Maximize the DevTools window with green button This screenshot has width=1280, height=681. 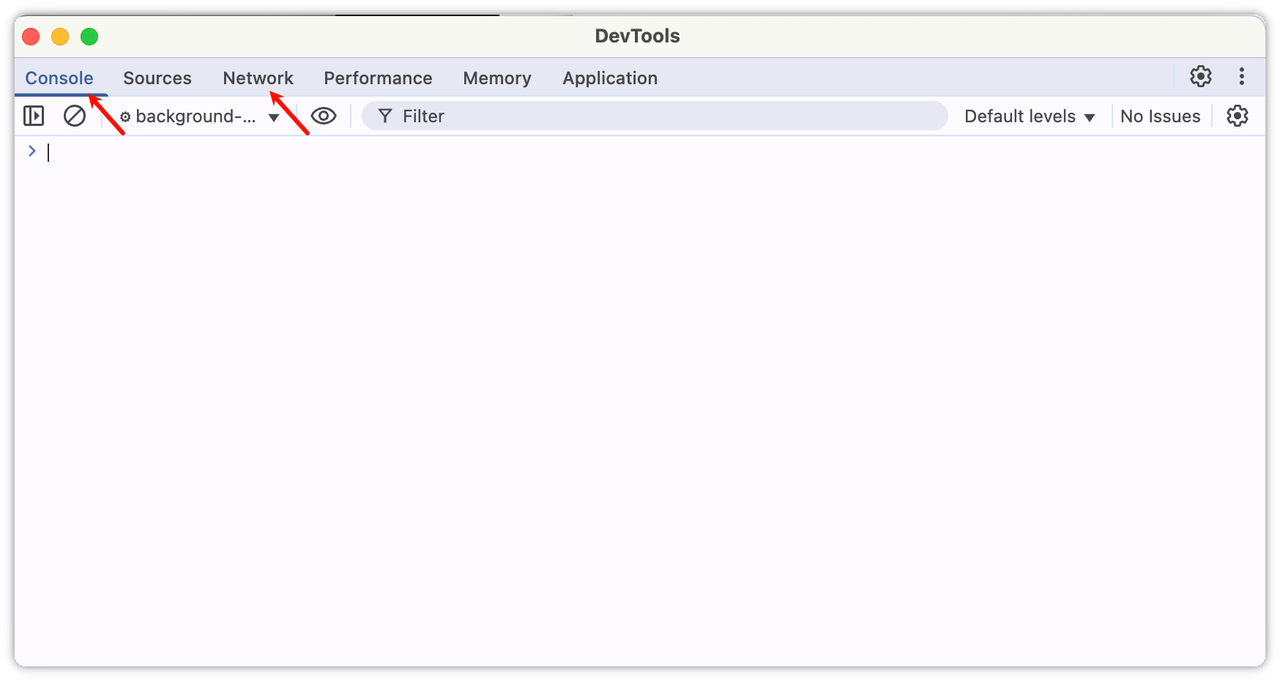coord(89,37)
